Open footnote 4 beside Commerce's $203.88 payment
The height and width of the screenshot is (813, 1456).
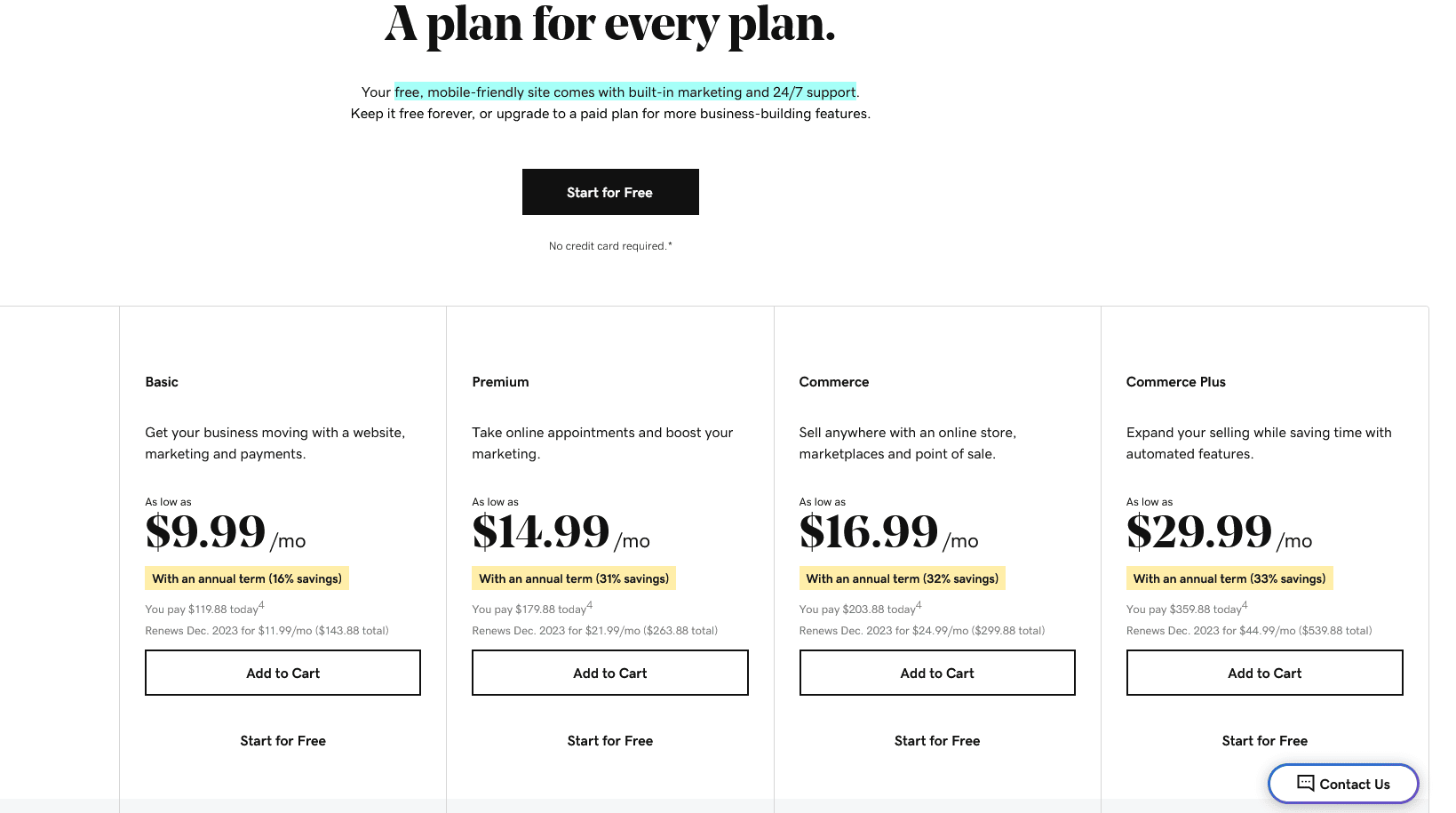(919, 605)
